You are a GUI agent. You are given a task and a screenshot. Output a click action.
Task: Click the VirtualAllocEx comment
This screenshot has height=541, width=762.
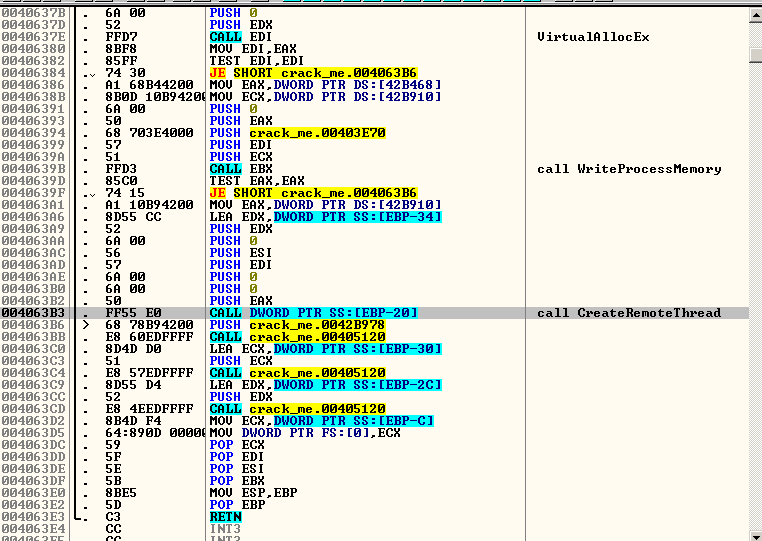[x=593, y=37]
